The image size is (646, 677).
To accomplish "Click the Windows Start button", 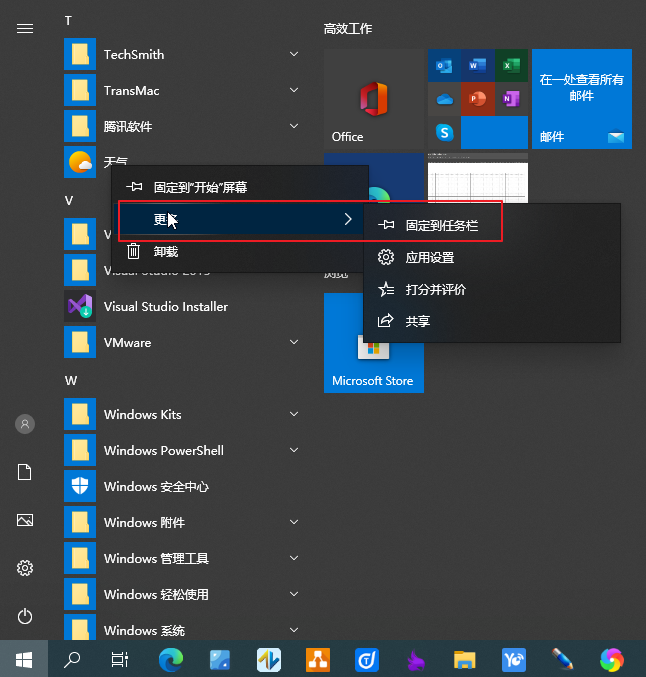I will [24, 659].
